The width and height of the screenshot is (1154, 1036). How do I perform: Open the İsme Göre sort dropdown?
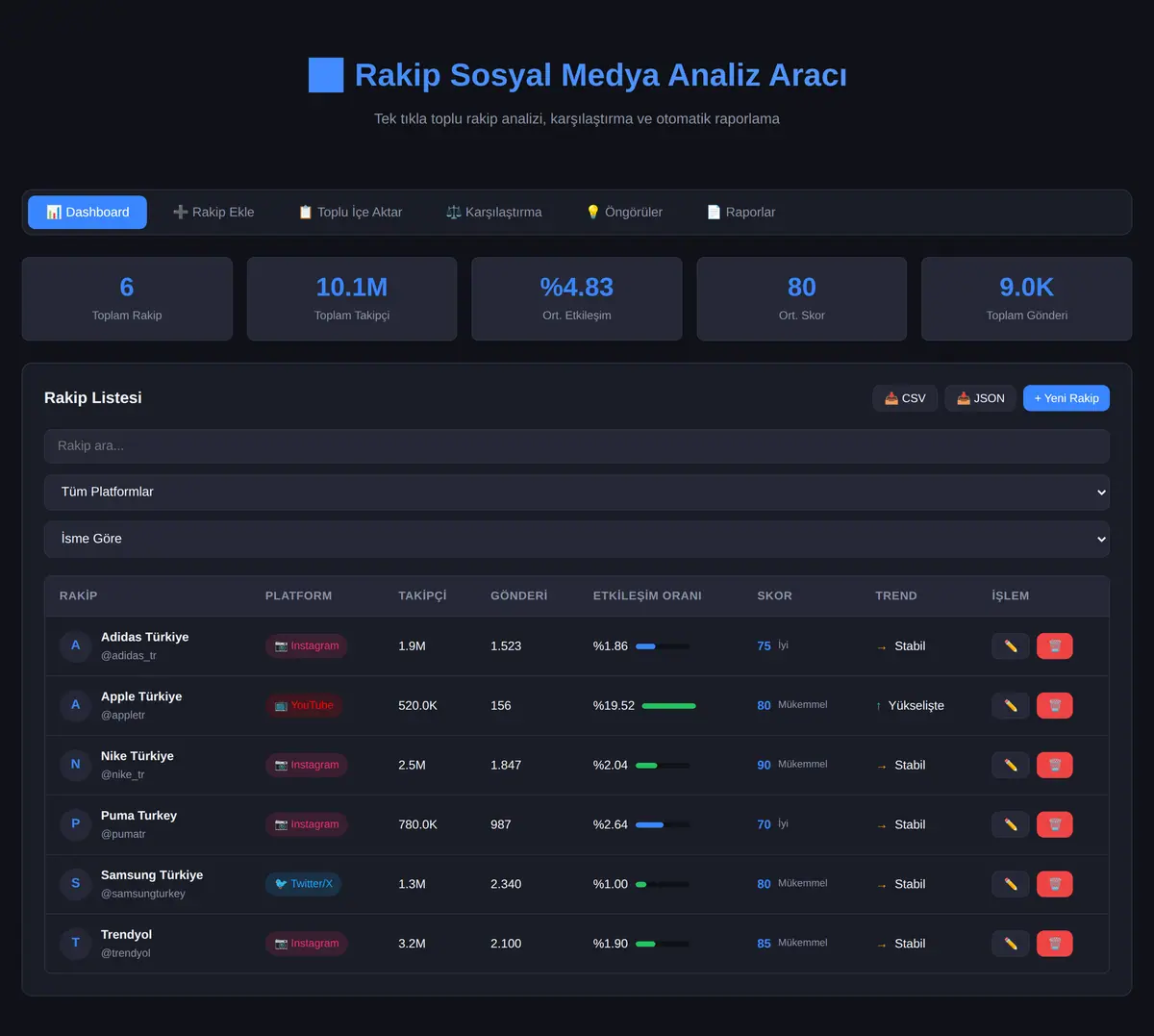577,540
